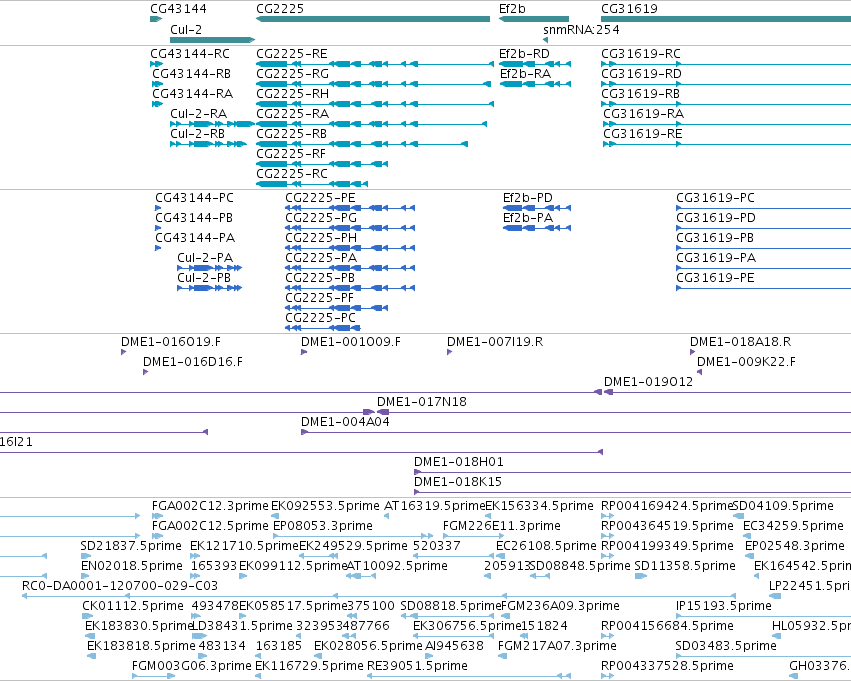Click transcript Cul-2-RB

coord(208,144)
